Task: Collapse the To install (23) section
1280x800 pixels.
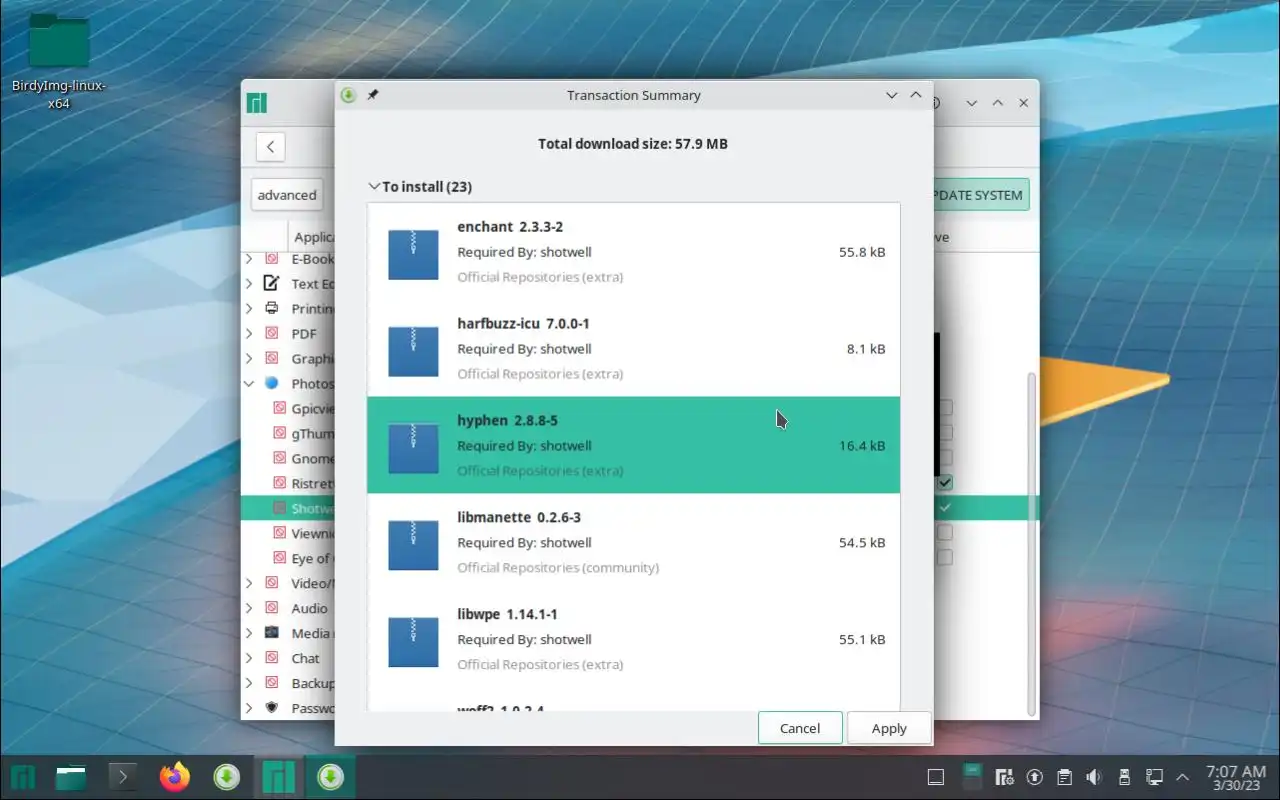Action: pyautogui.click(x=374, y=187)
